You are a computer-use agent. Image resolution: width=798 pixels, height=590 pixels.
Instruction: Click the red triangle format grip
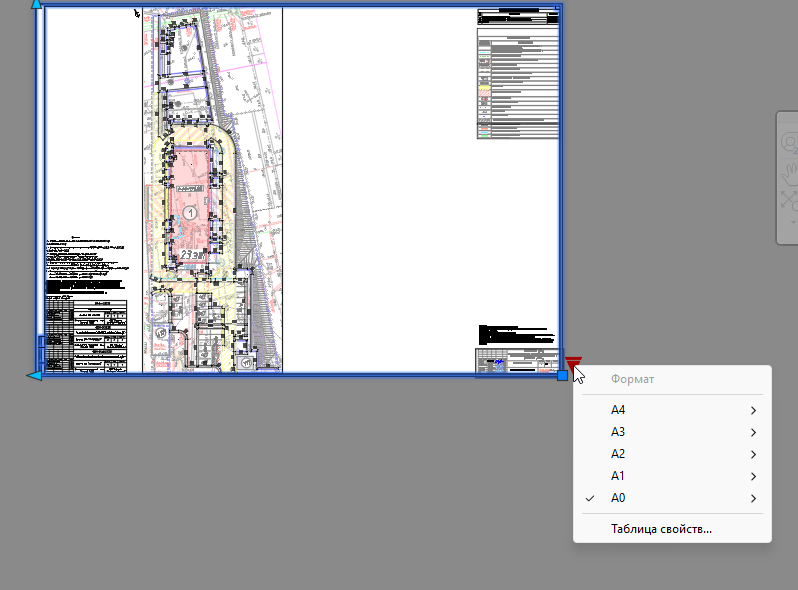pyautogui.click(x=573, y=362)
